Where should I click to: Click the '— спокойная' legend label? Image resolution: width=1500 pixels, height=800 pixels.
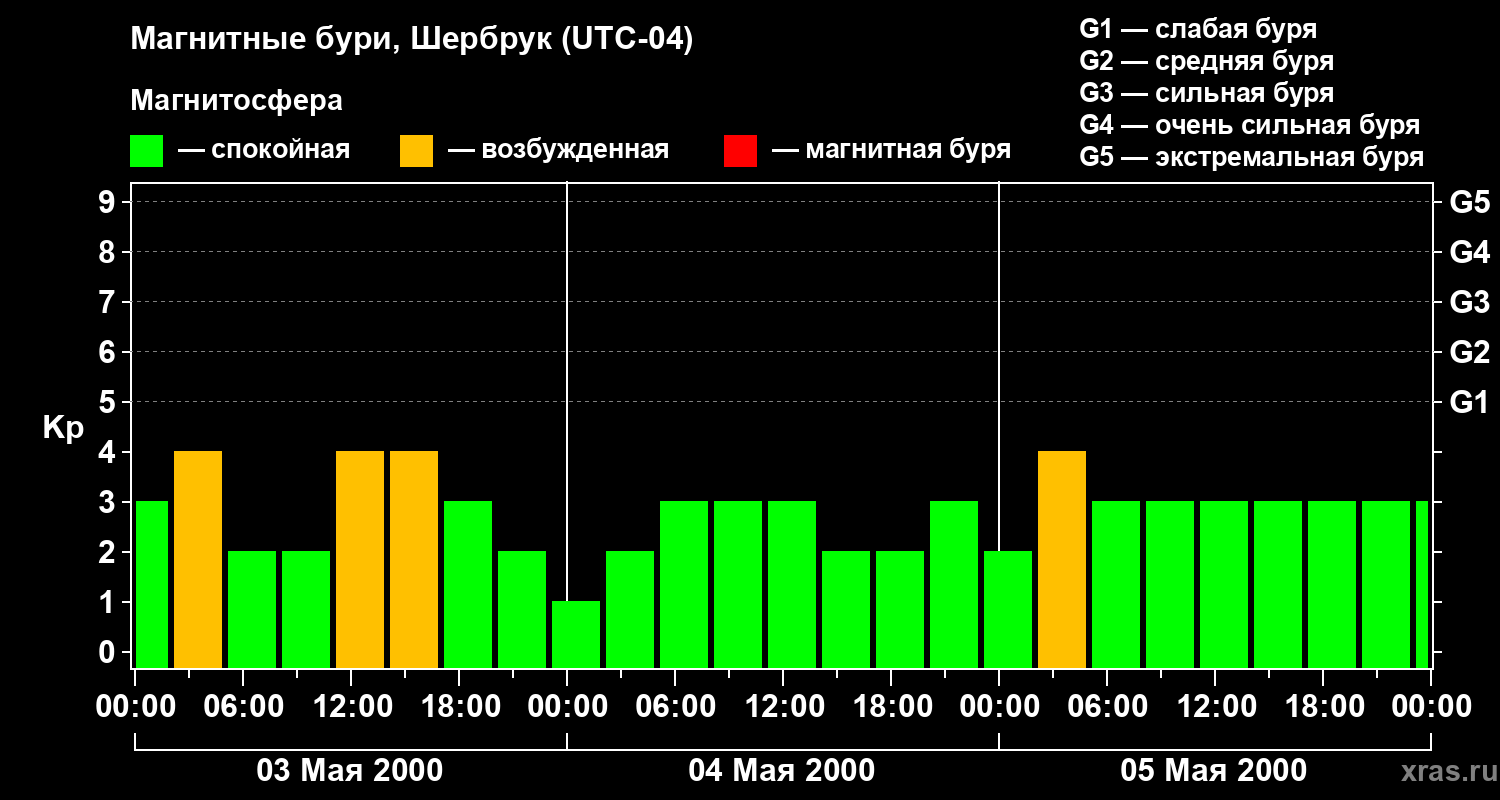(x=264, y=150)
